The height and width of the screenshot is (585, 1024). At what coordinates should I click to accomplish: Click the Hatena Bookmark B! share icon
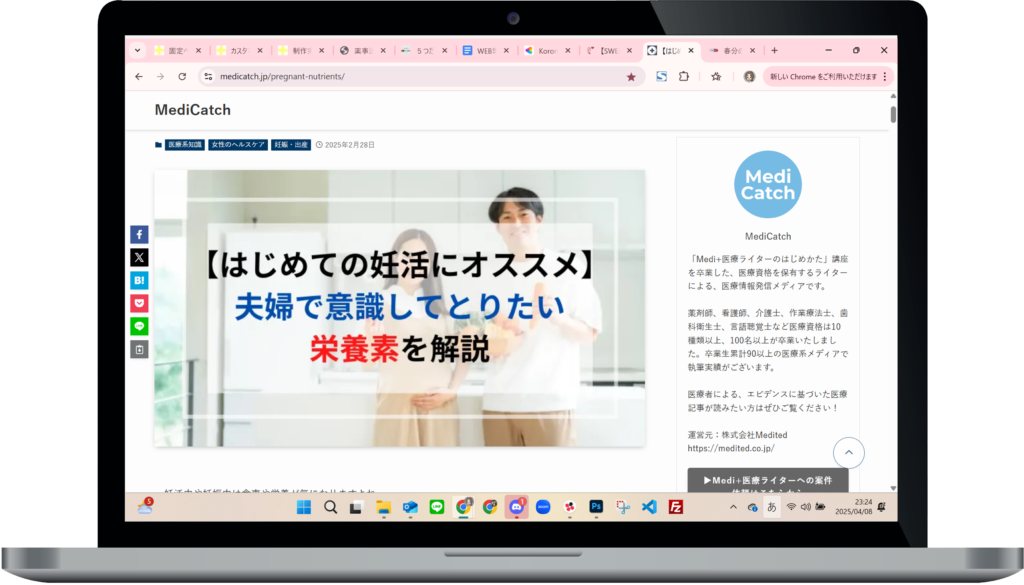(x=139, y=280)
